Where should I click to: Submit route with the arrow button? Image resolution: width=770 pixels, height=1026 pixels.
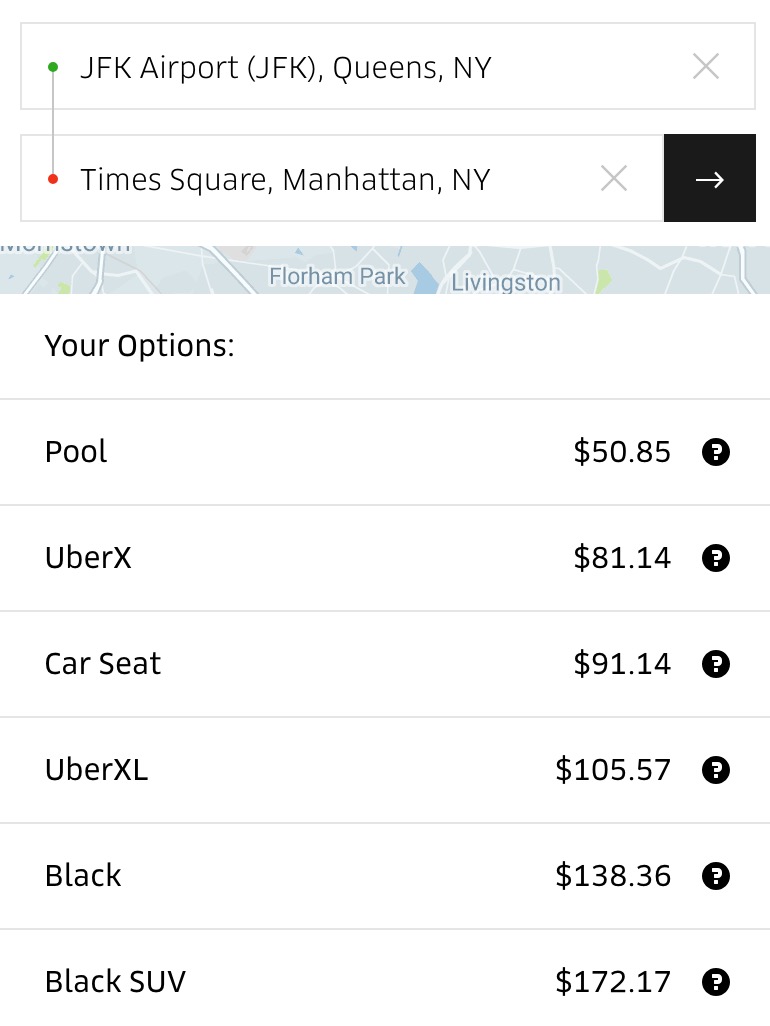pos(709,179)
